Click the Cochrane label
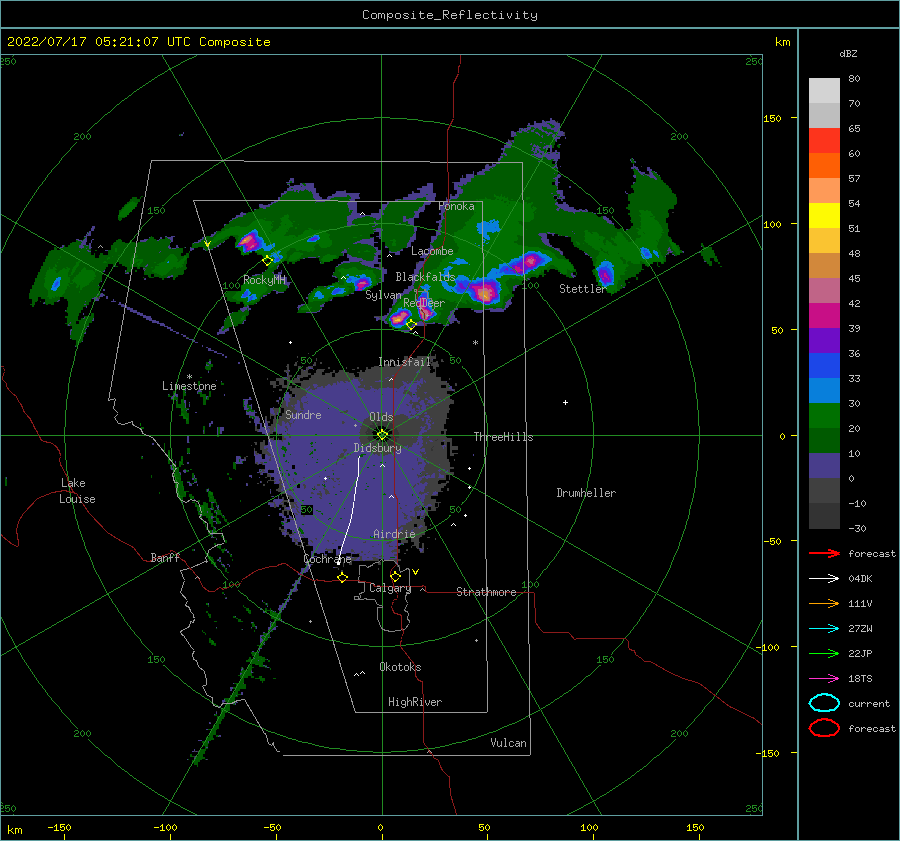The height and width of the screenshot is (841, 900). (x=327, y=559)
